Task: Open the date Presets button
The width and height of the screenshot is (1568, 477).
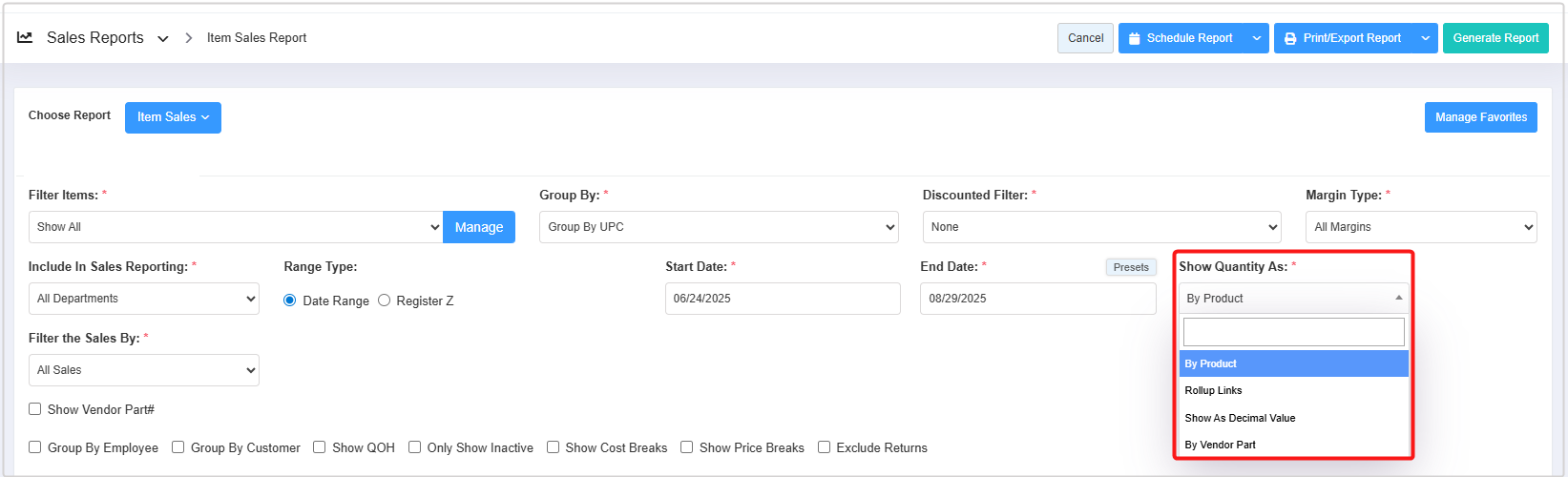Action: (x=1131, y=267)
